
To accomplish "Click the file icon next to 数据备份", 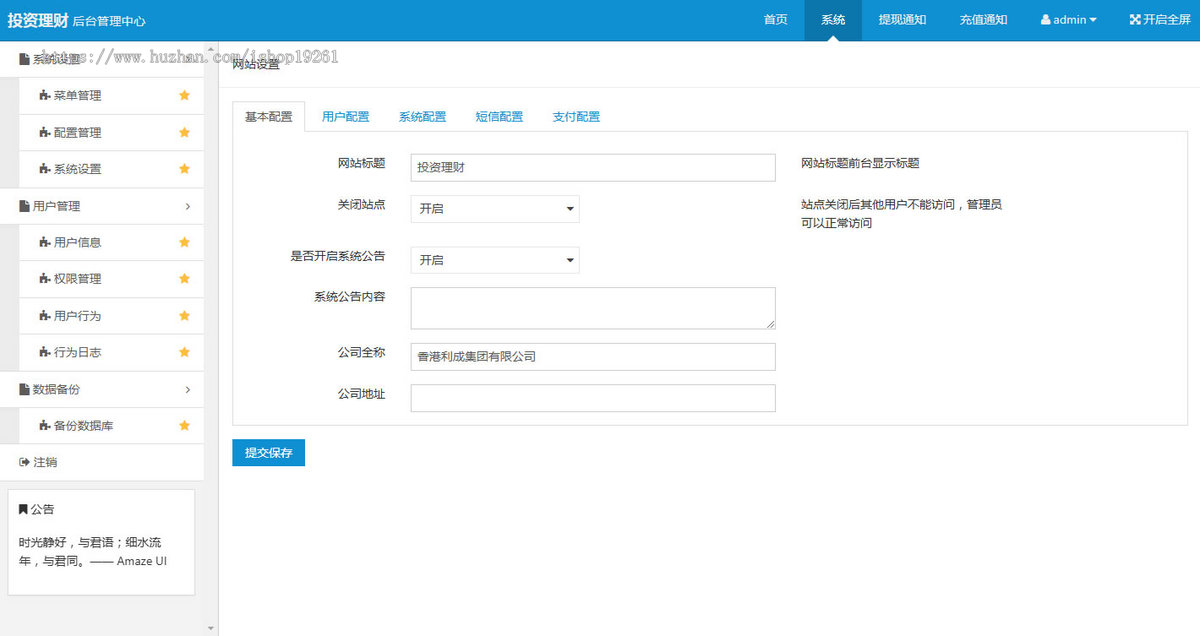I will 24,389.
